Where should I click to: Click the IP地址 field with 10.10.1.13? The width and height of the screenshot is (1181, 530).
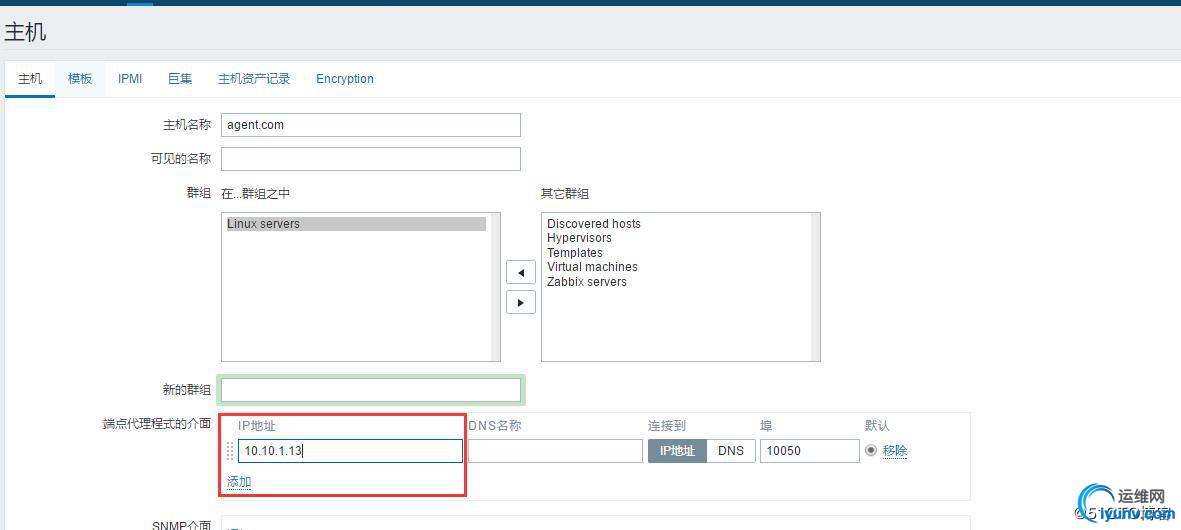350,451
